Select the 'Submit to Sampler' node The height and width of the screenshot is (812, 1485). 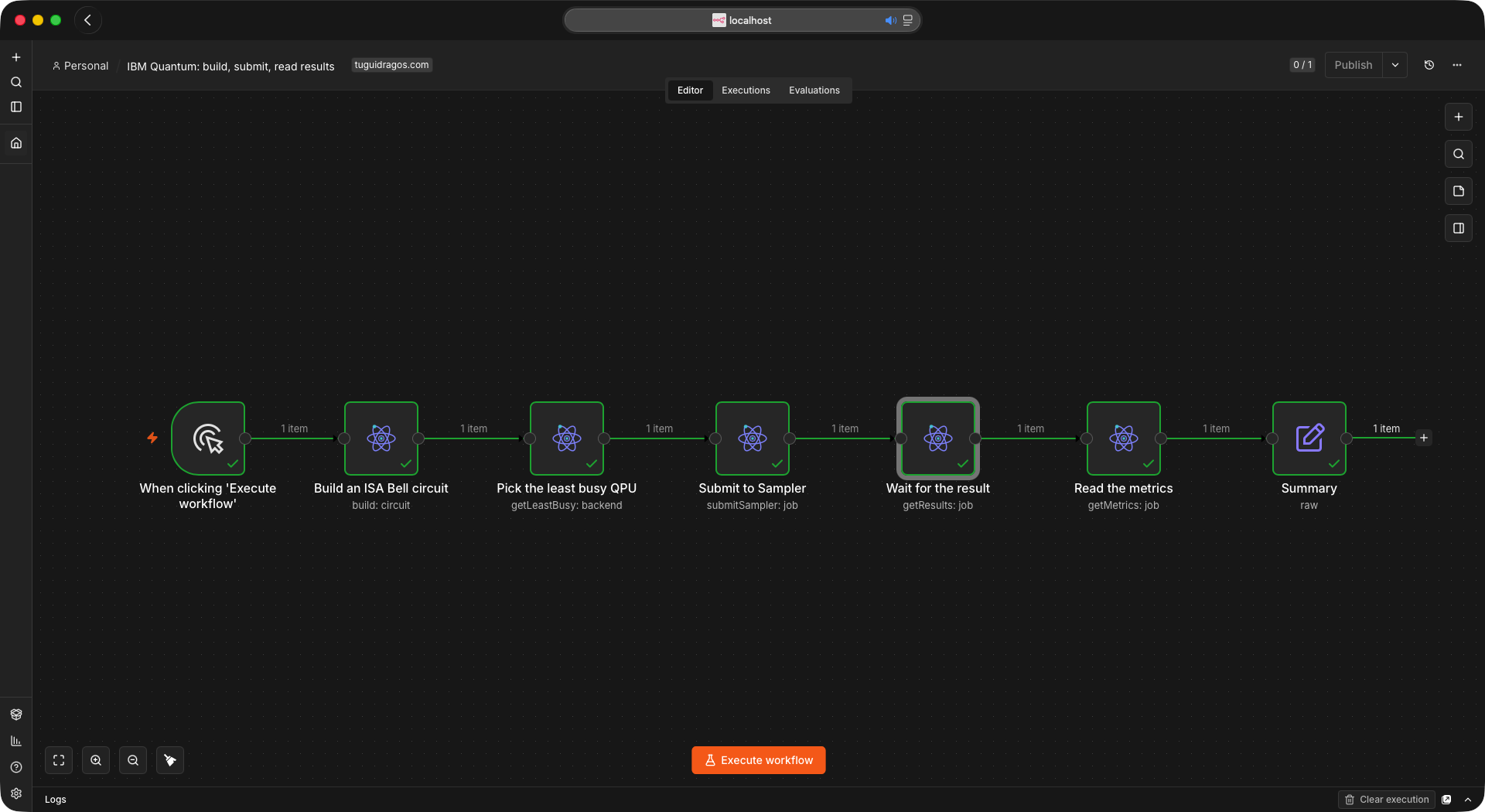click(753, 438)
